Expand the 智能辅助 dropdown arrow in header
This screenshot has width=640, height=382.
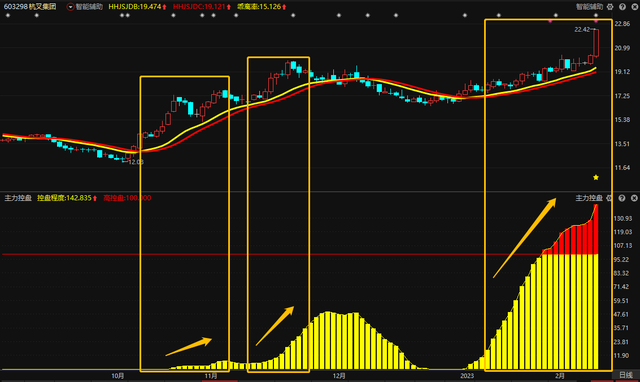click(x=70, y=7)
